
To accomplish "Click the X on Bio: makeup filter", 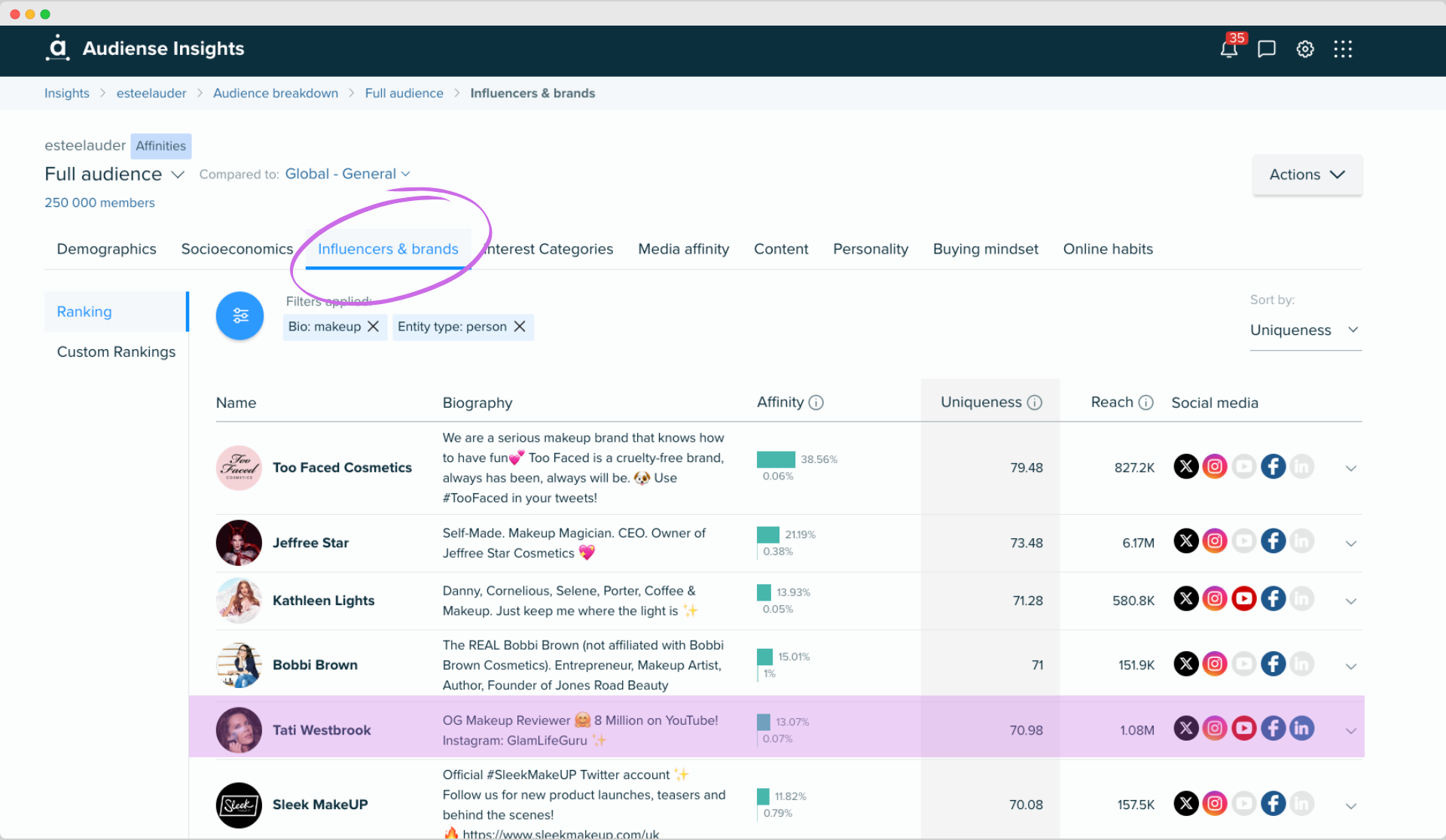I will [373, 326].
